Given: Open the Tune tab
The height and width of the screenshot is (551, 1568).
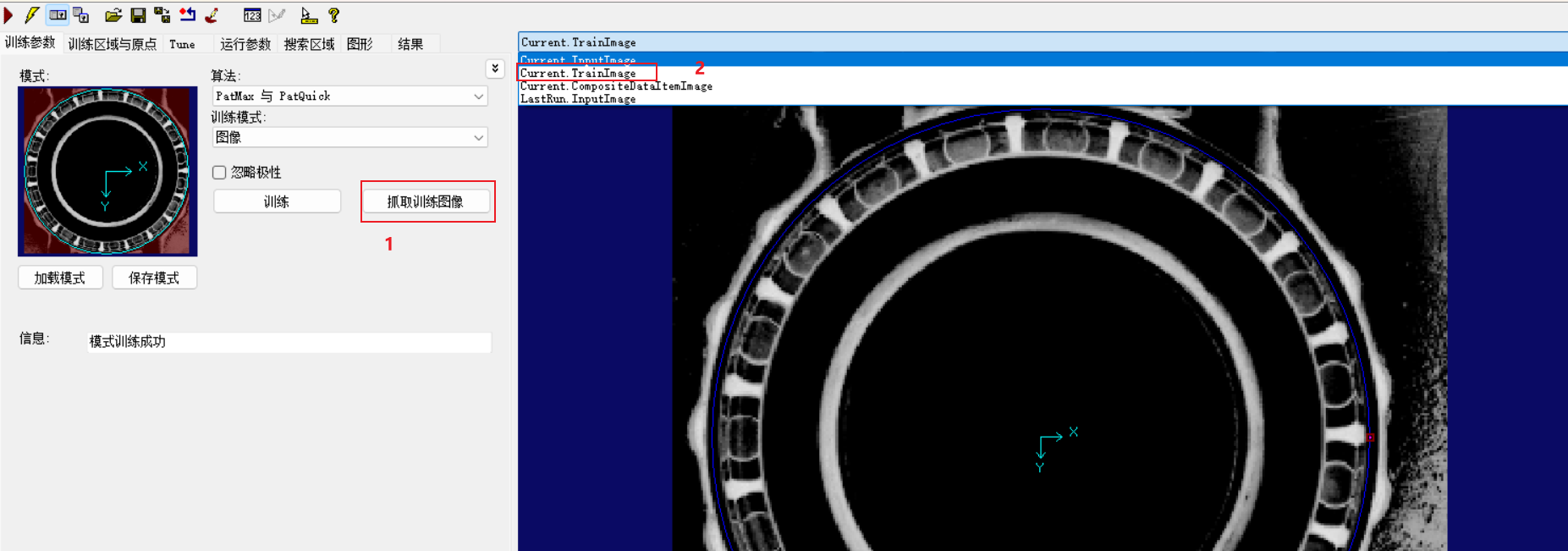Looking at the screenshot, I should tap(182, 44).
